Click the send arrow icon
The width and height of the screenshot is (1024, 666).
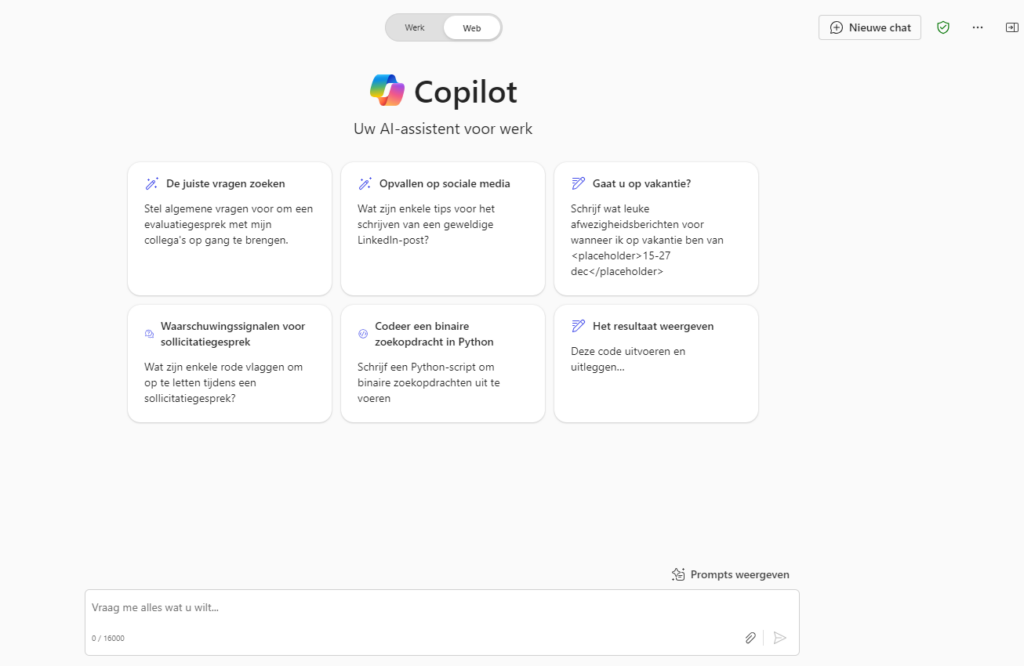pos(780,638)
